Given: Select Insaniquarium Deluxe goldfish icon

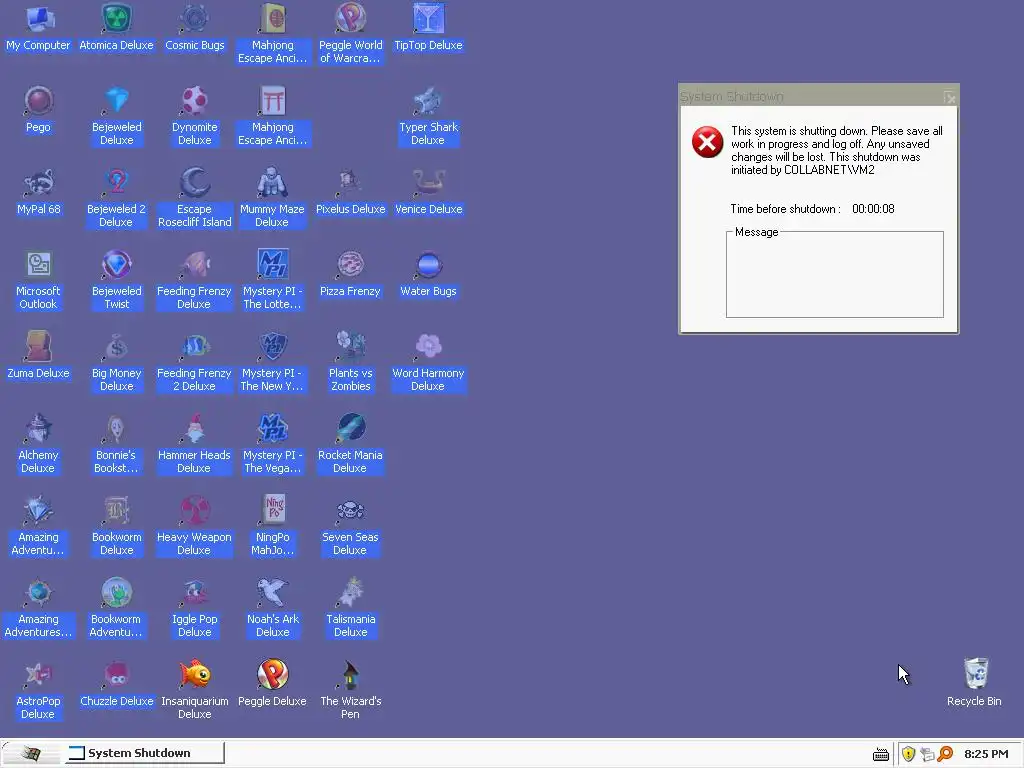Looking at the screenshot, I should click(194, 675).
